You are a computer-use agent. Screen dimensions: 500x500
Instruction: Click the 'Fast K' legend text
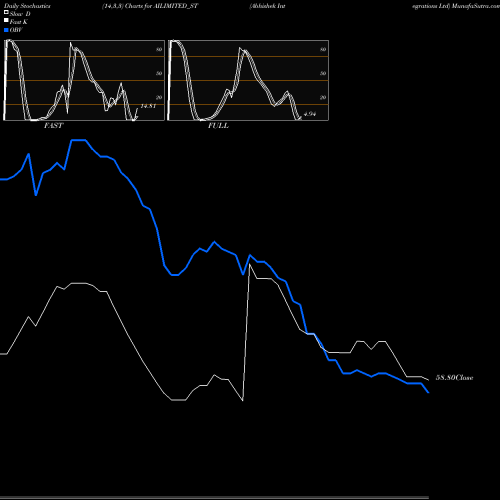19,22
